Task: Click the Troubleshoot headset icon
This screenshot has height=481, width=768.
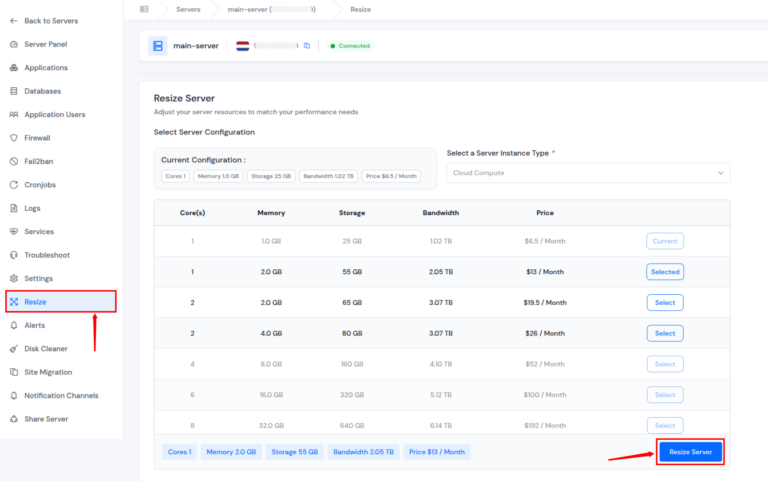Action: 14,255
